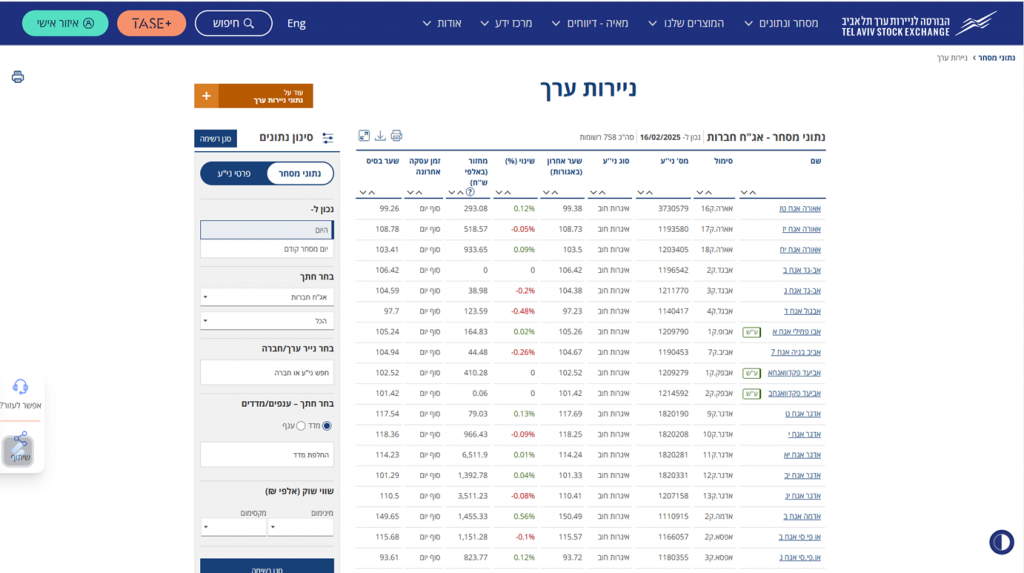Open the מקסימום market value dropdown
This screenshot has width=1024, height=573.
[x=234, y=527]
